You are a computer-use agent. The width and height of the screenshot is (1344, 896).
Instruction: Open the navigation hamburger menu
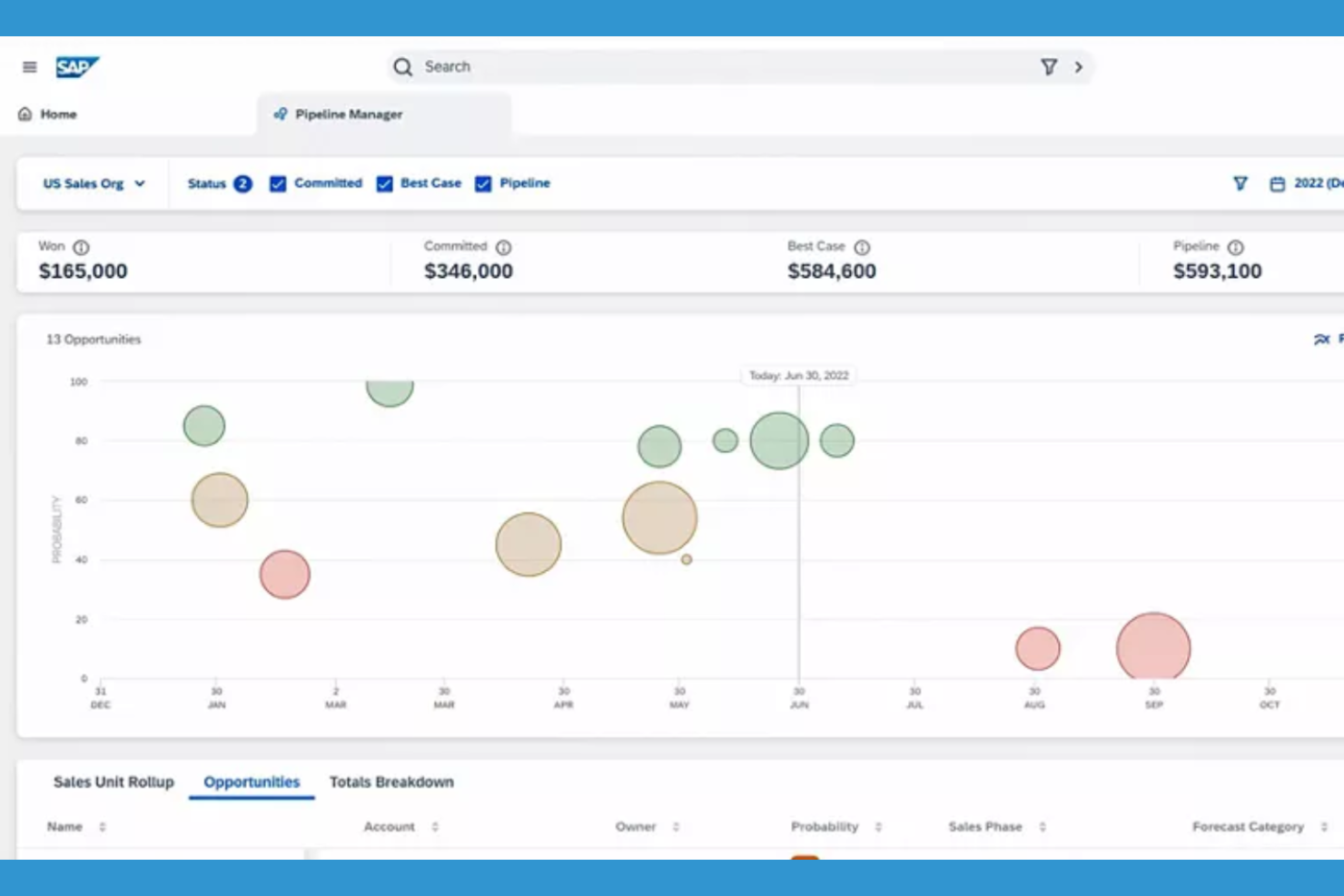click(x=28, y=66)
